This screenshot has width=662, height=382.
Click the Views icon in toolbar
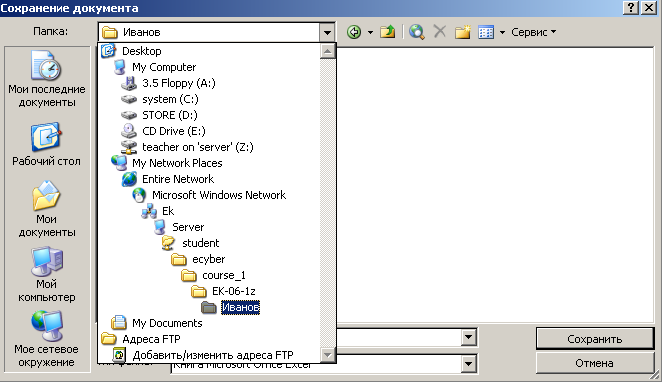coord(486,32)
